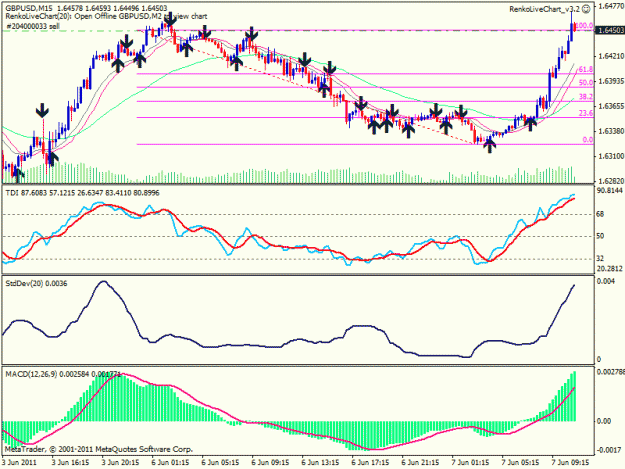The image size is (625, 469).
Task: Click the 0.002788 MACD scale value
Action: [610, 372]
